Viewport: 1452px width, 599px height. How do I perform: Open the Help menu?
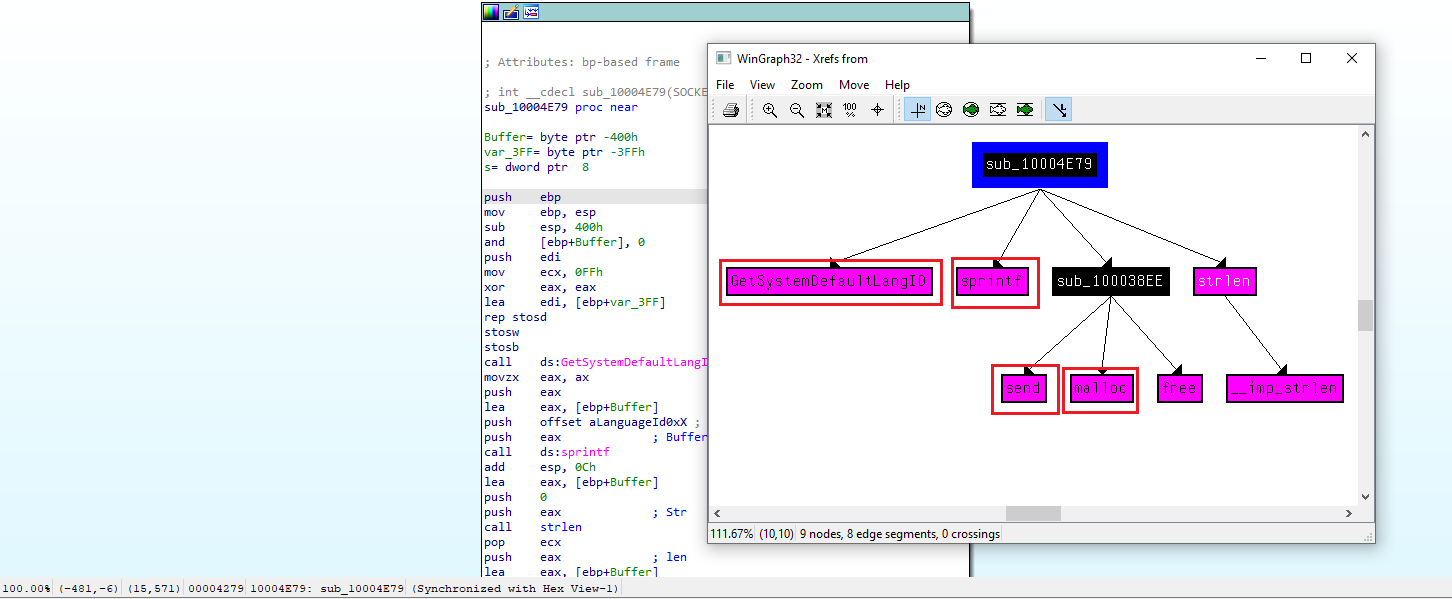[897, 85]
